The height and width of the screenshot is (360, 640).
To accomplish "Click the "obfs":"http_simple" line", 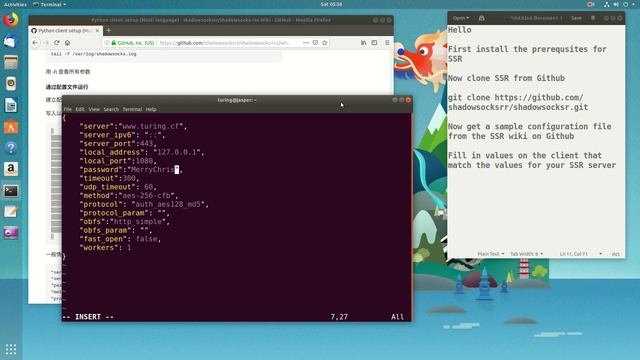I will [x=124, y=222].
